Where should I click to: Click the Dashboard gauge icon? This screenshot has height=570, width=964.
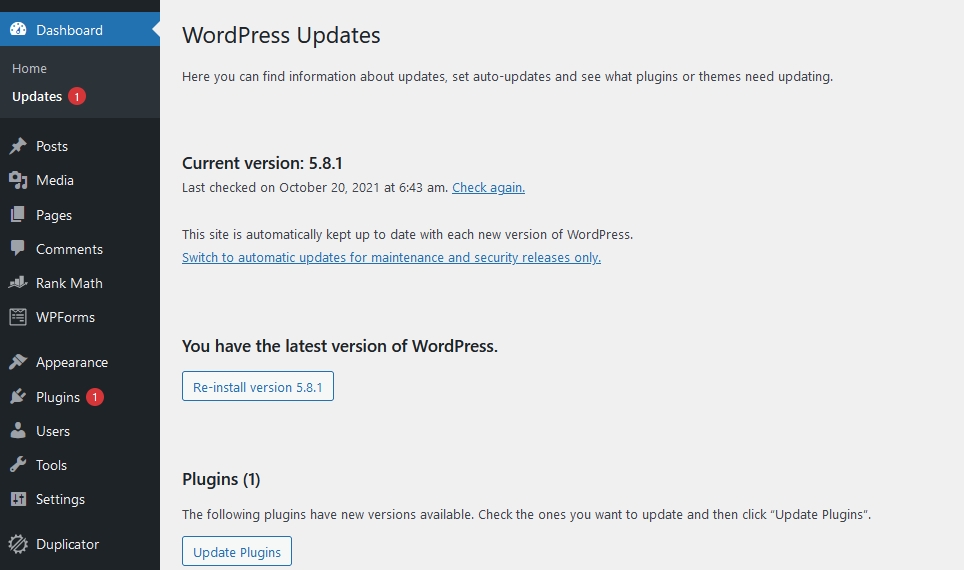point(18,30)
